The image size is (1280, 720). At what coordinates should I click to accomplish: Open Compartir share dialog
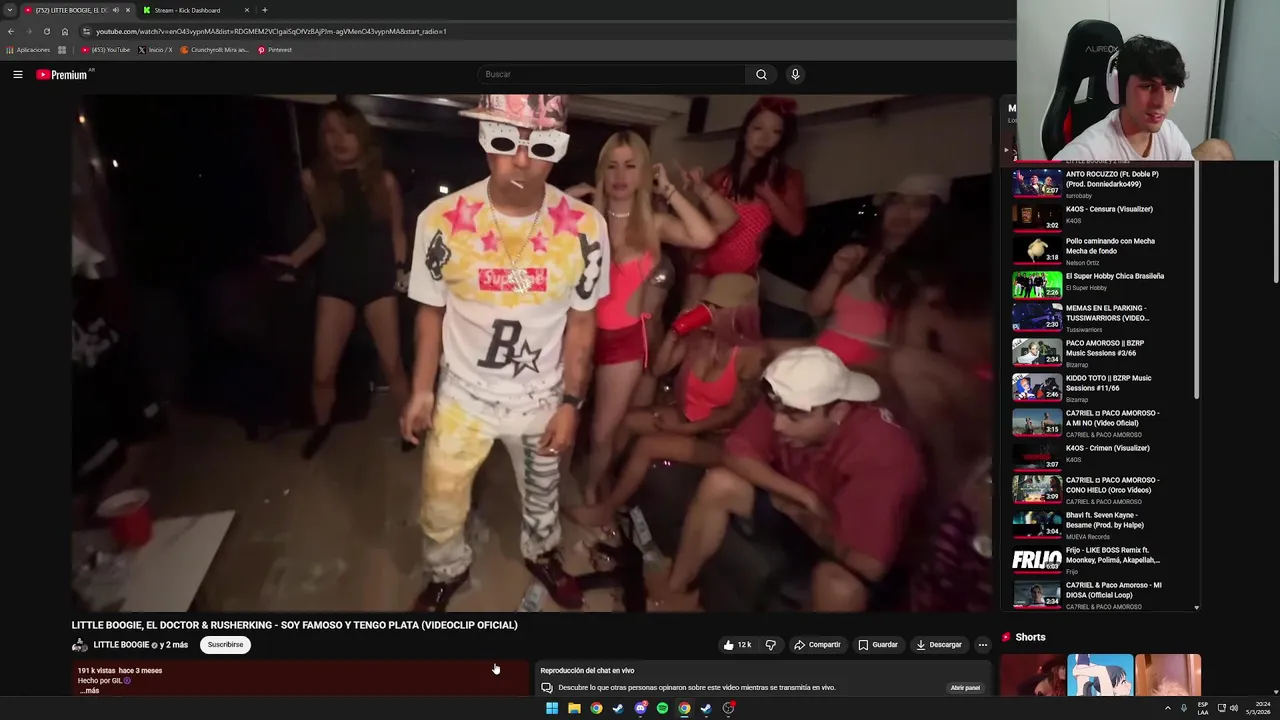point(817,645)
